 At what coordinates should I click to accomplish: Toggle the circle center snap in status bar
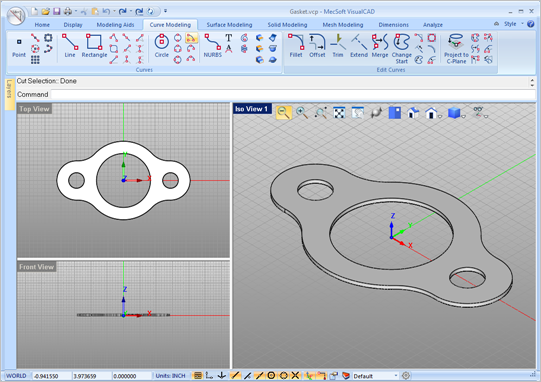tap(271, 375)
